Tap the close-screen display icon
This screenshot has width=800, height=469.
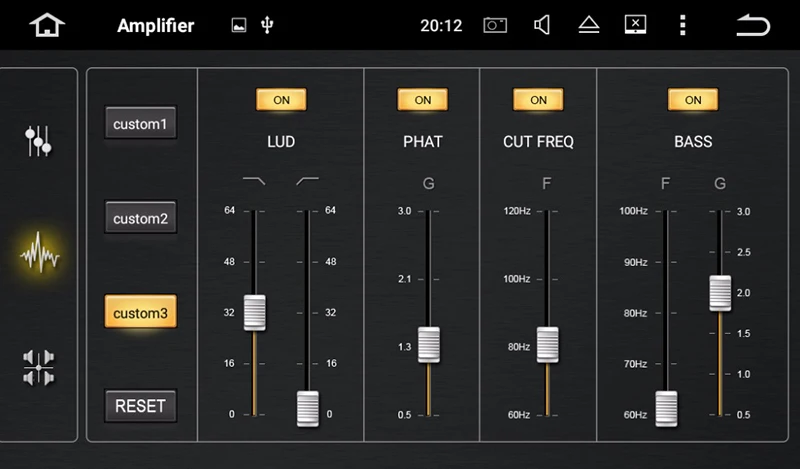point(635,24)
